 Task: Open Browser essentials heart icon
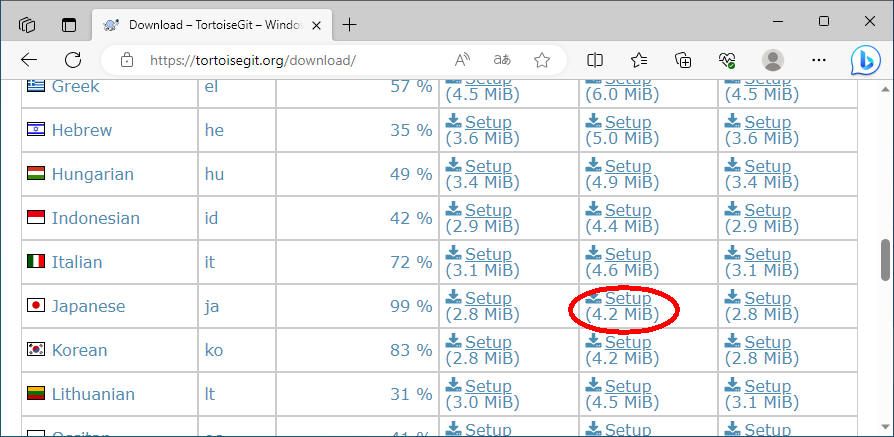tap(728, 60)
